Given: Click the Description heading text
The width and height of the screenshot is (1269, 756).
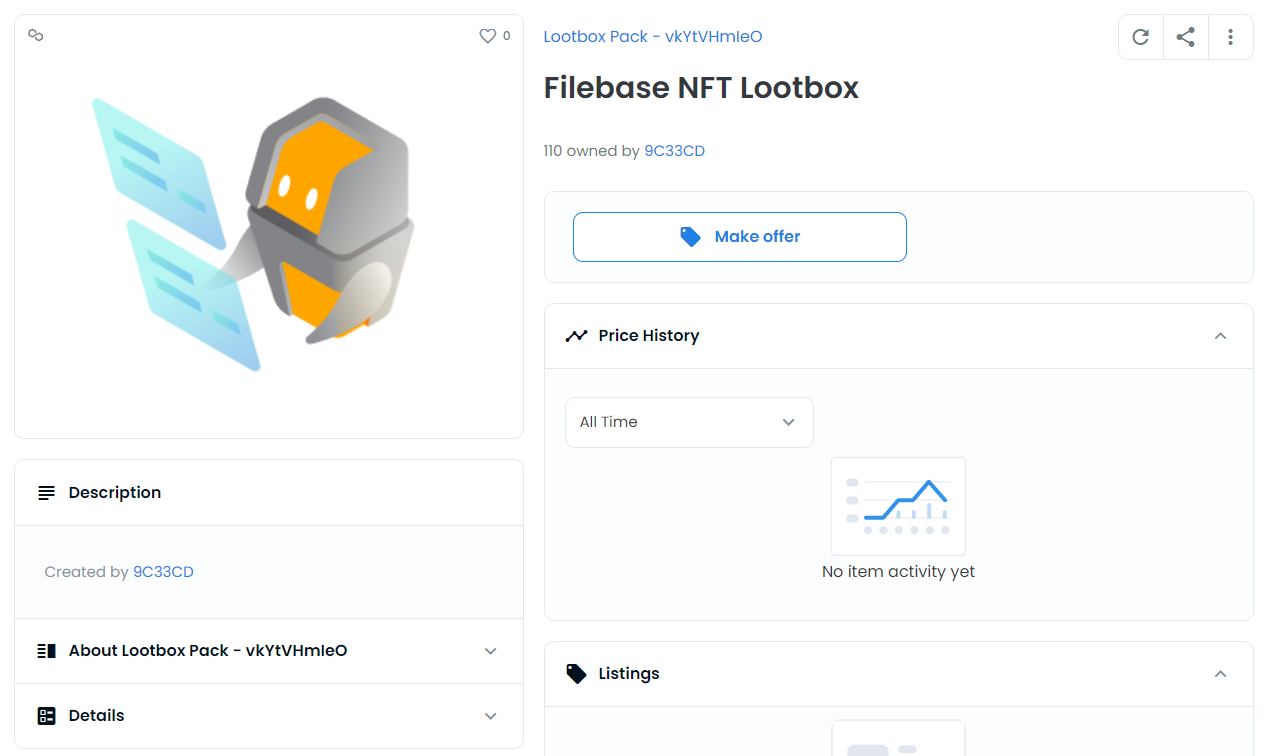Looking at the screenshot, I should click(x=115, y=493).
